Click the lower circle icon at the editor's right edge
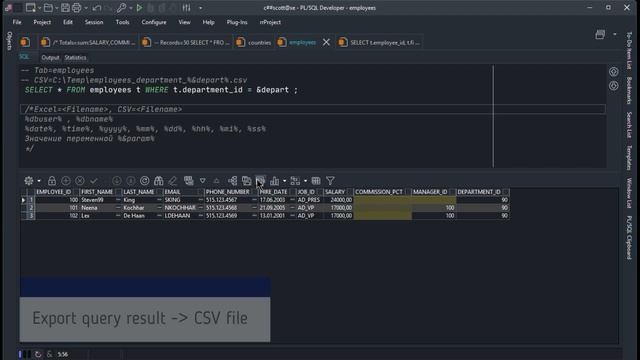This screenshot has width=640, height=360. (613, 86)
